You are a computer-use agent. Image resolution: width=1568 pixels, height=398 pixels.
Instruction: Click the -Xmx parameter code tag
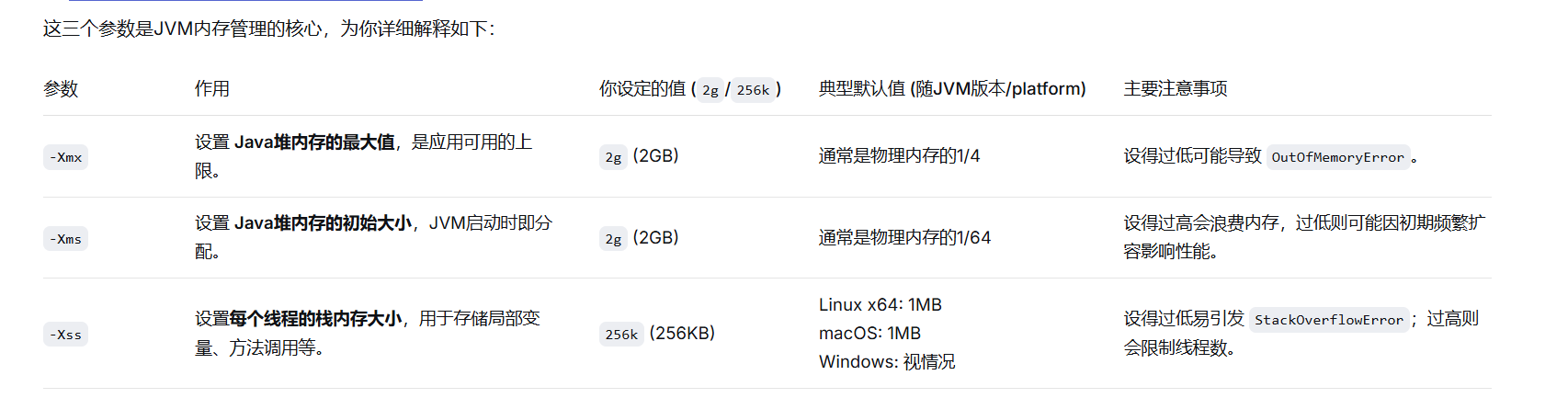tap(66, 157)
